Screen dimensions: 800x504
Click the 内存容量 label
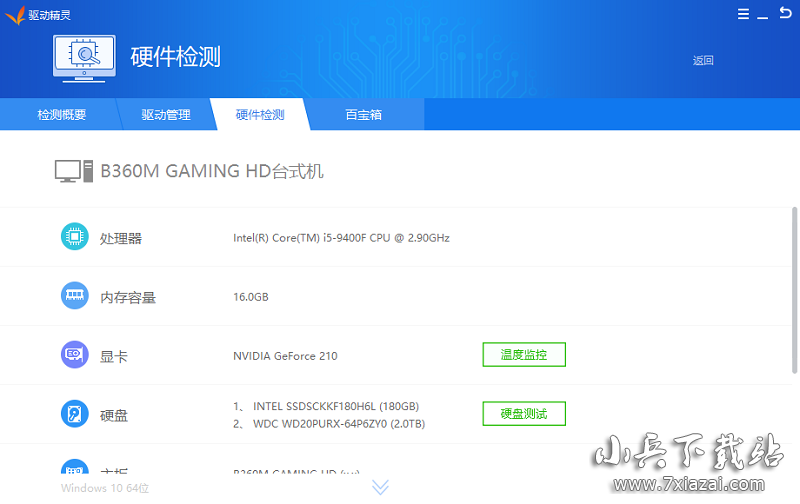point(128,297)
